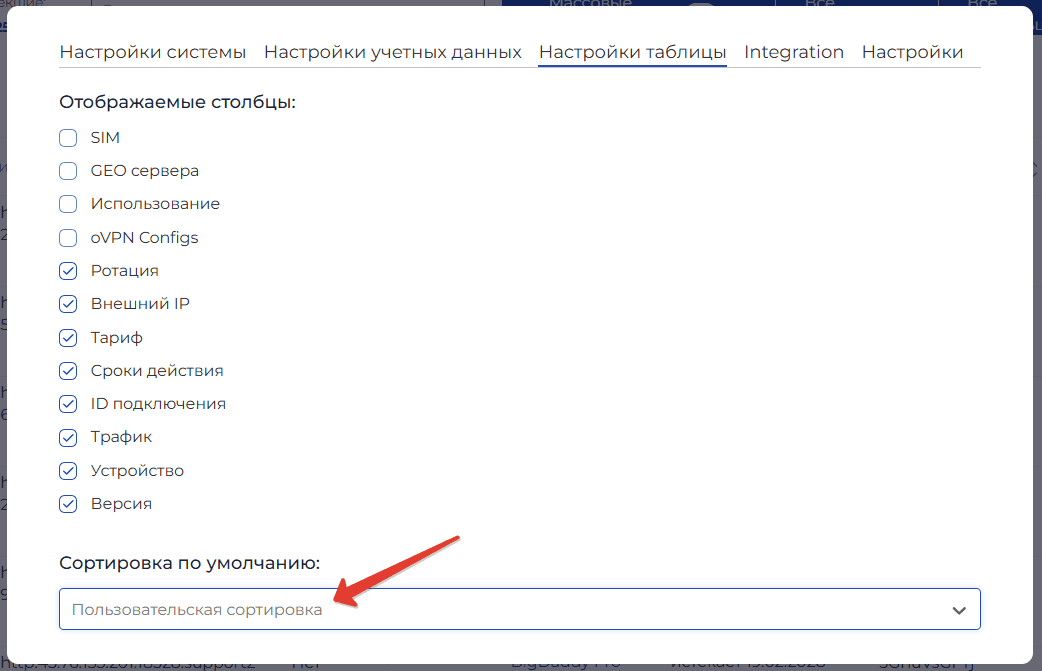Uncheck the ID подключения checkbox

(68, 404)
